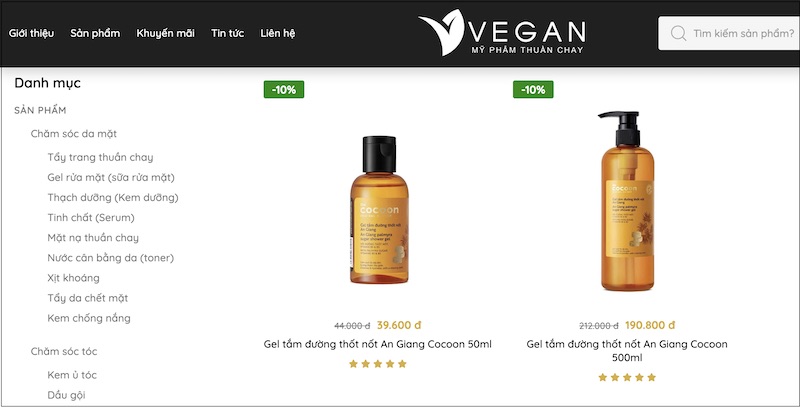Screen dimensions: 800x407
Task: Open Kem chống nắng category link
Action: [89, 318]
